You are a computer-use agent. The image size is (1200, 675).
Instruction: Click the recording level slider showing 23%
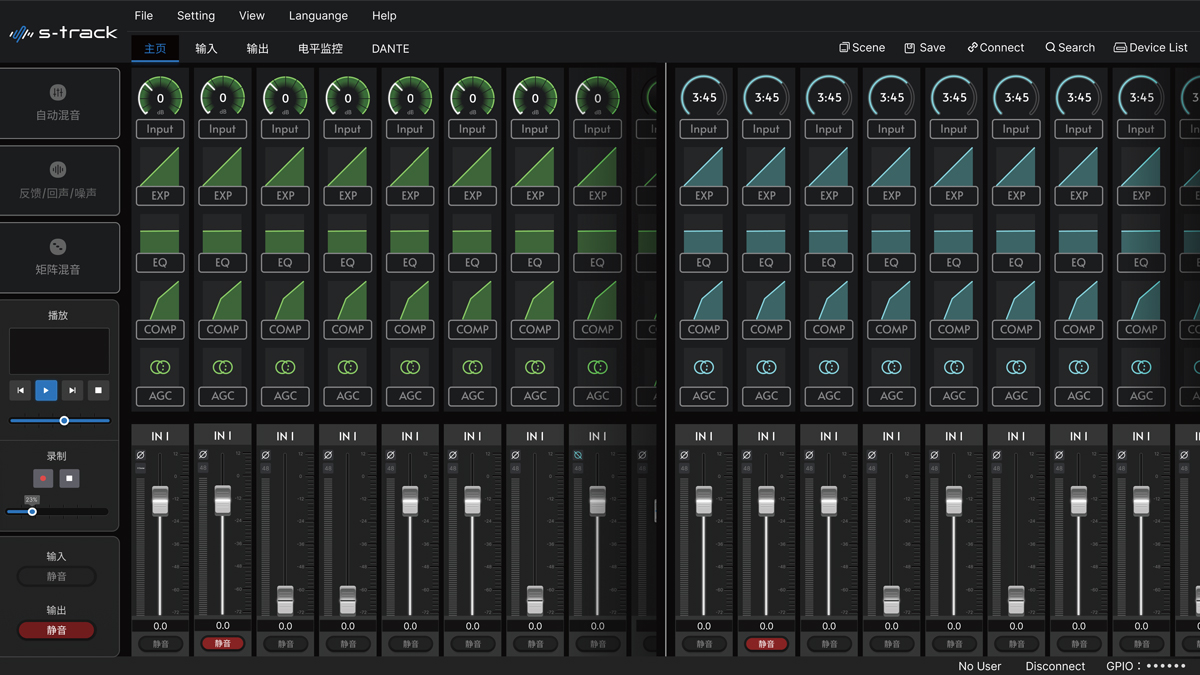pos(32,511)
